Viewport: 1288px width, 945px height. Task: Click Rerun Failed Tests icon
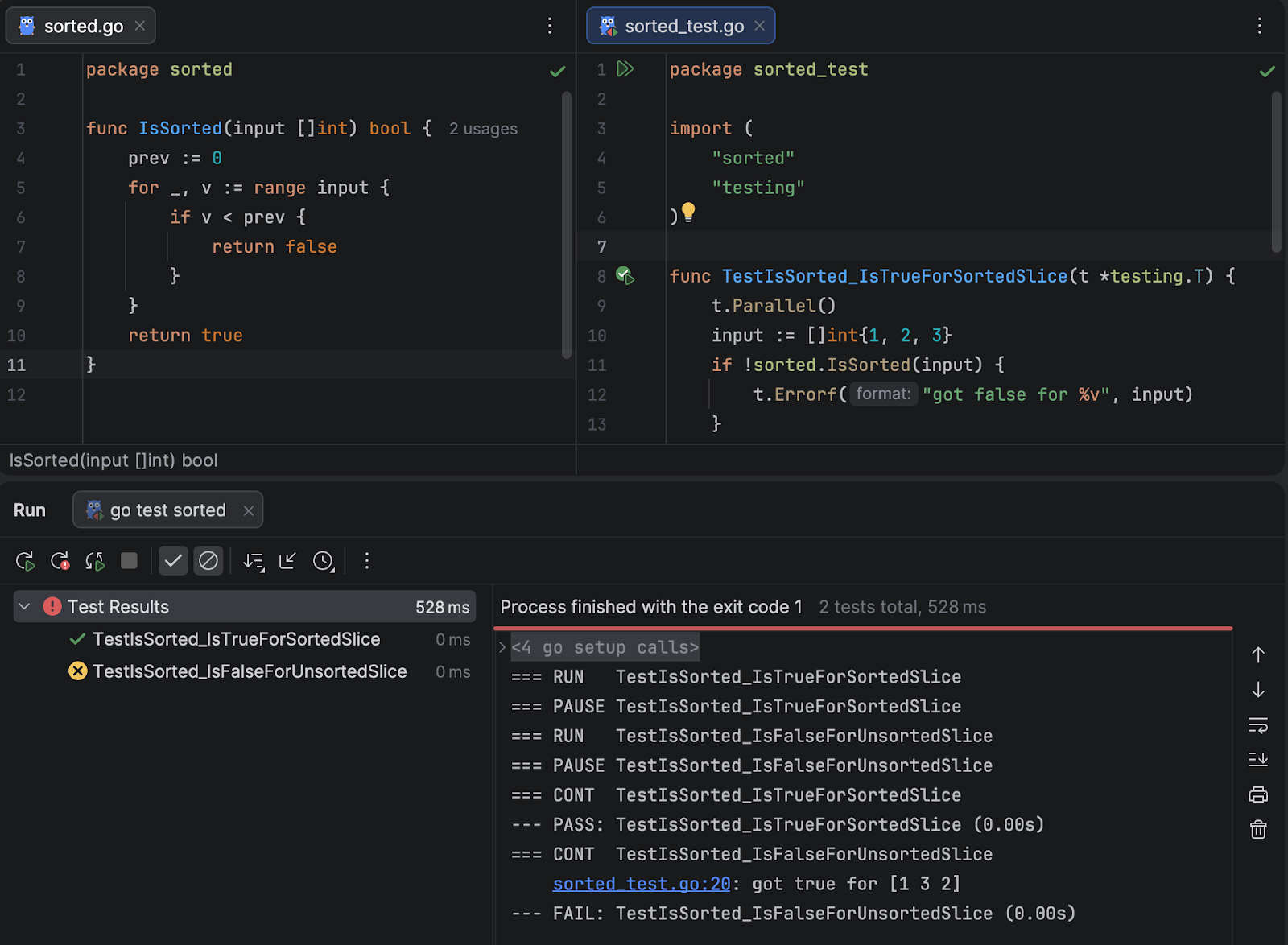60,561
